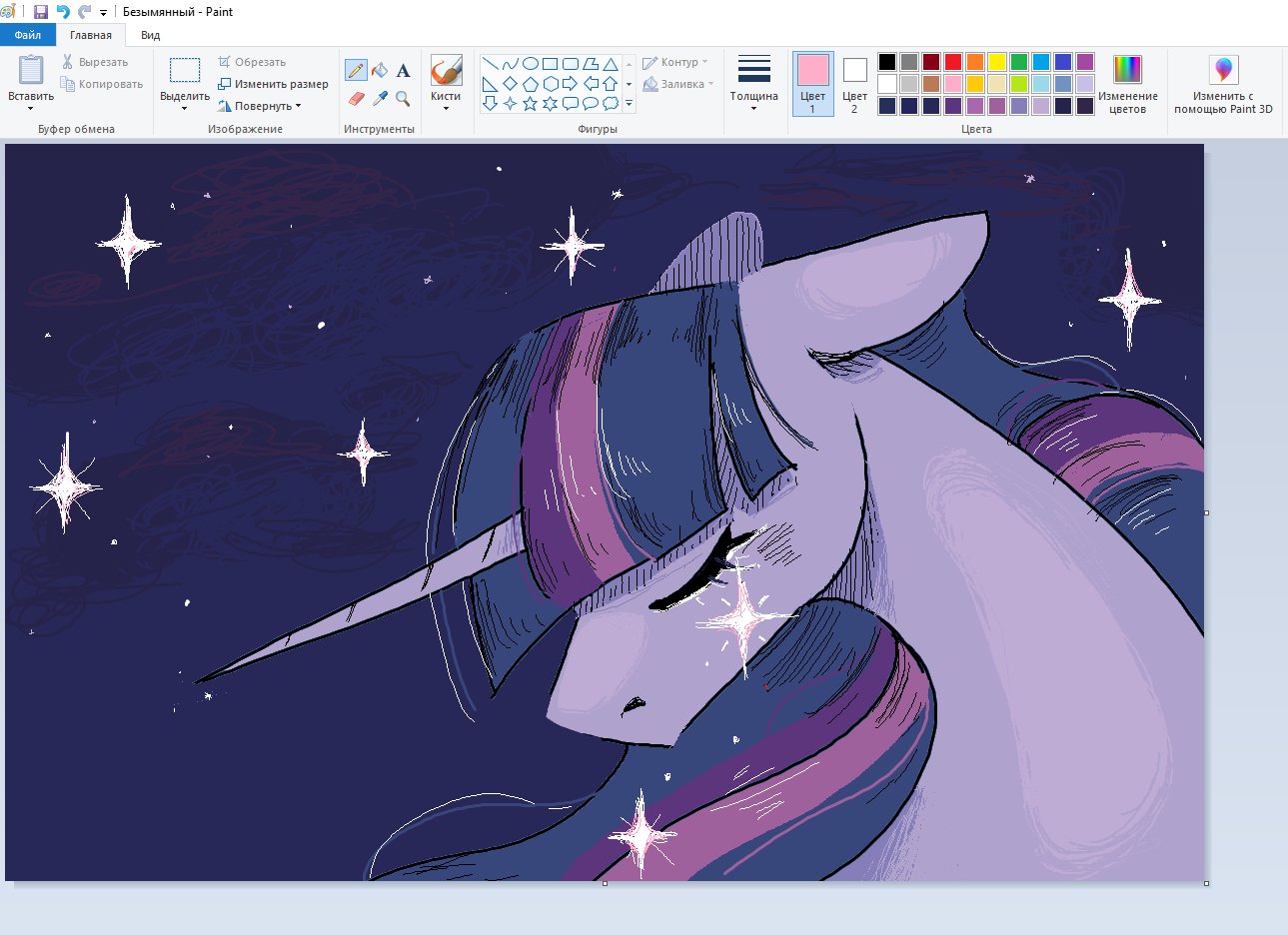The image size is (1288, 935).
Task: Open the Customize Quick Access Toolbar arrow
Action: pos(103,13)
